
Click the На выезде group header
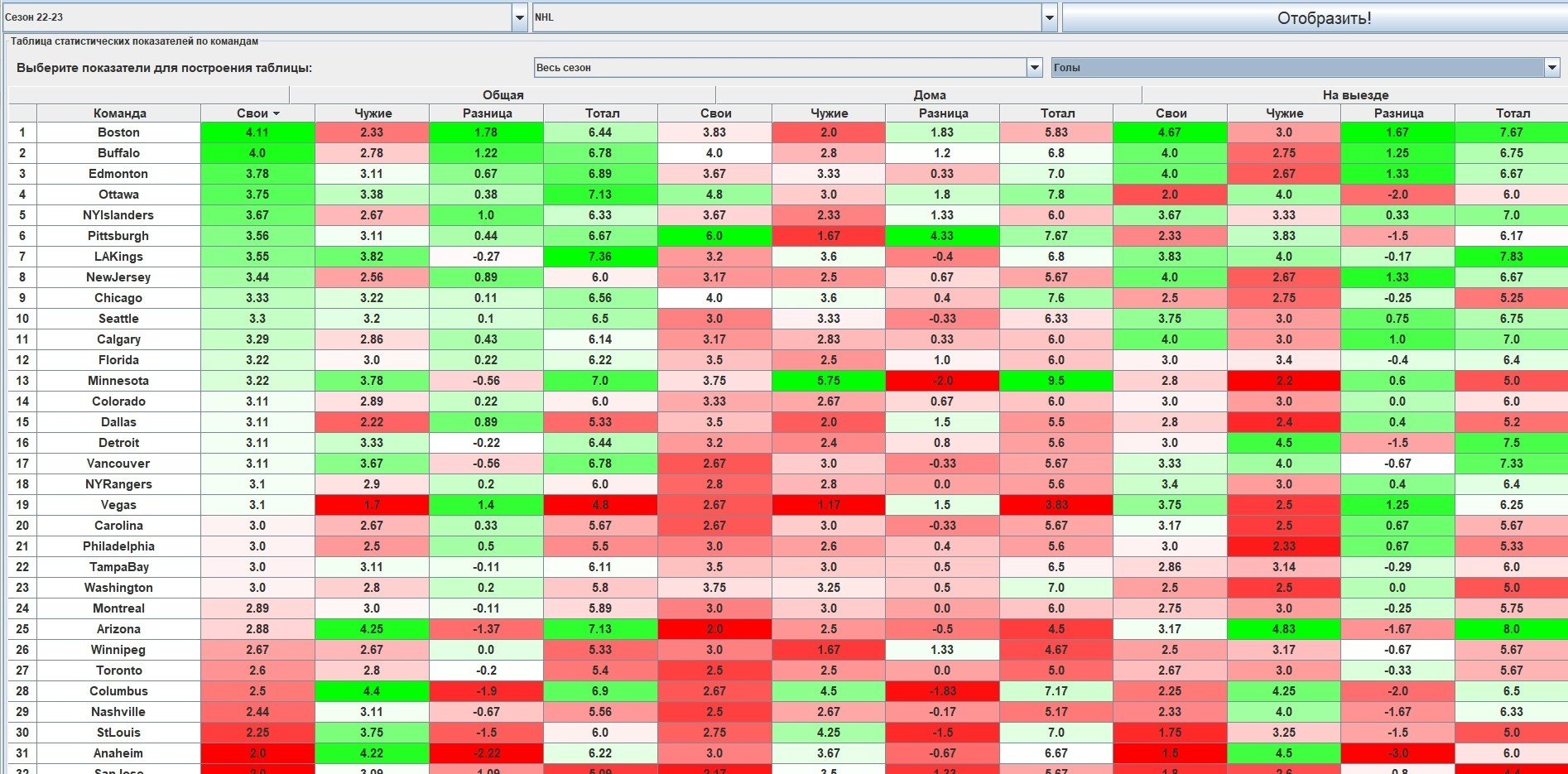[1354, 95]
